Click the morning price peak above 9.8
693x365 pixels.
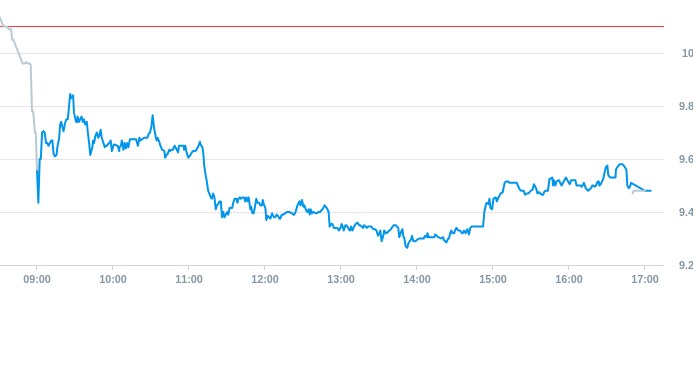(x=71, y=95)
